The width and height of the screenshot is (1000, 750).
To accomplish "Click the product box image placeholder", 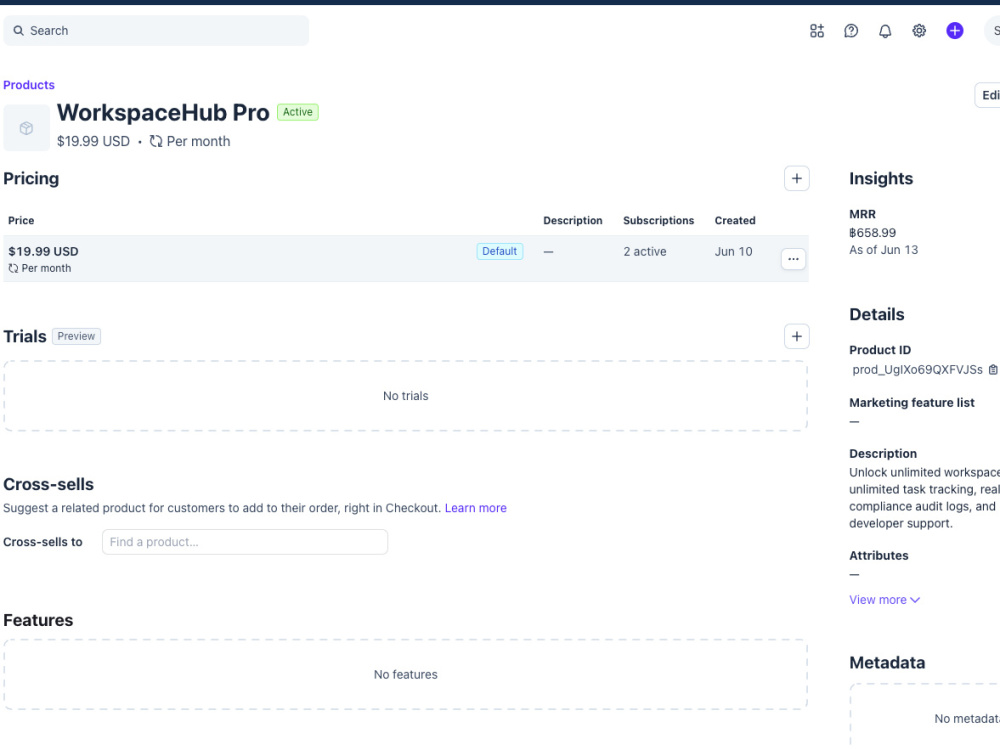I will [x=26, y=128].
